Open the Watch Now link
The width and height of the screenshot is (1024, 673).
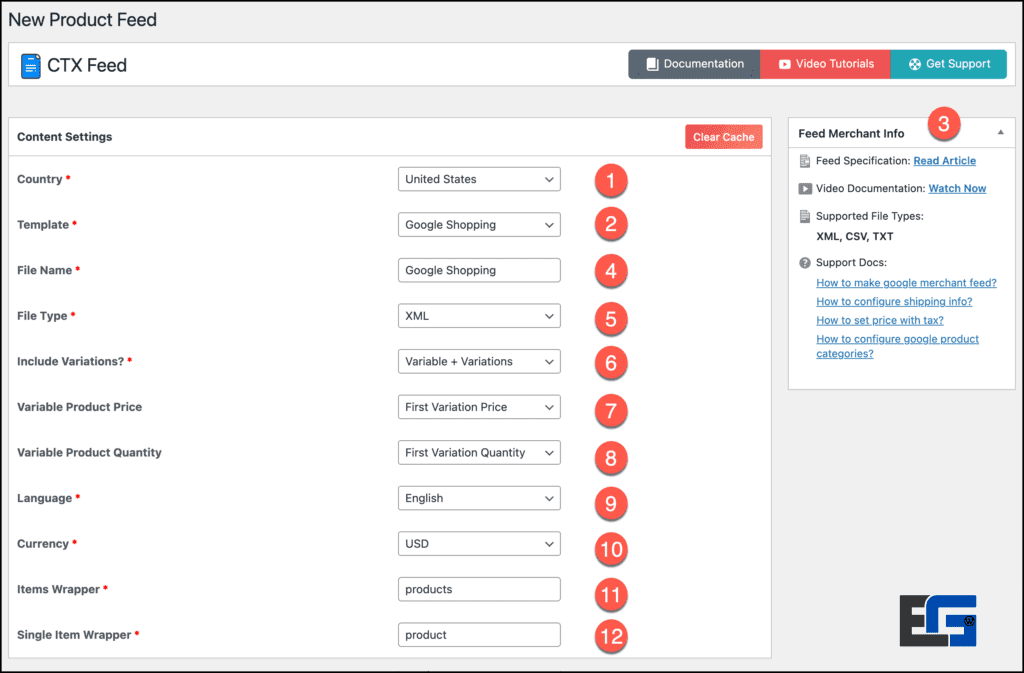coord(957,189)
